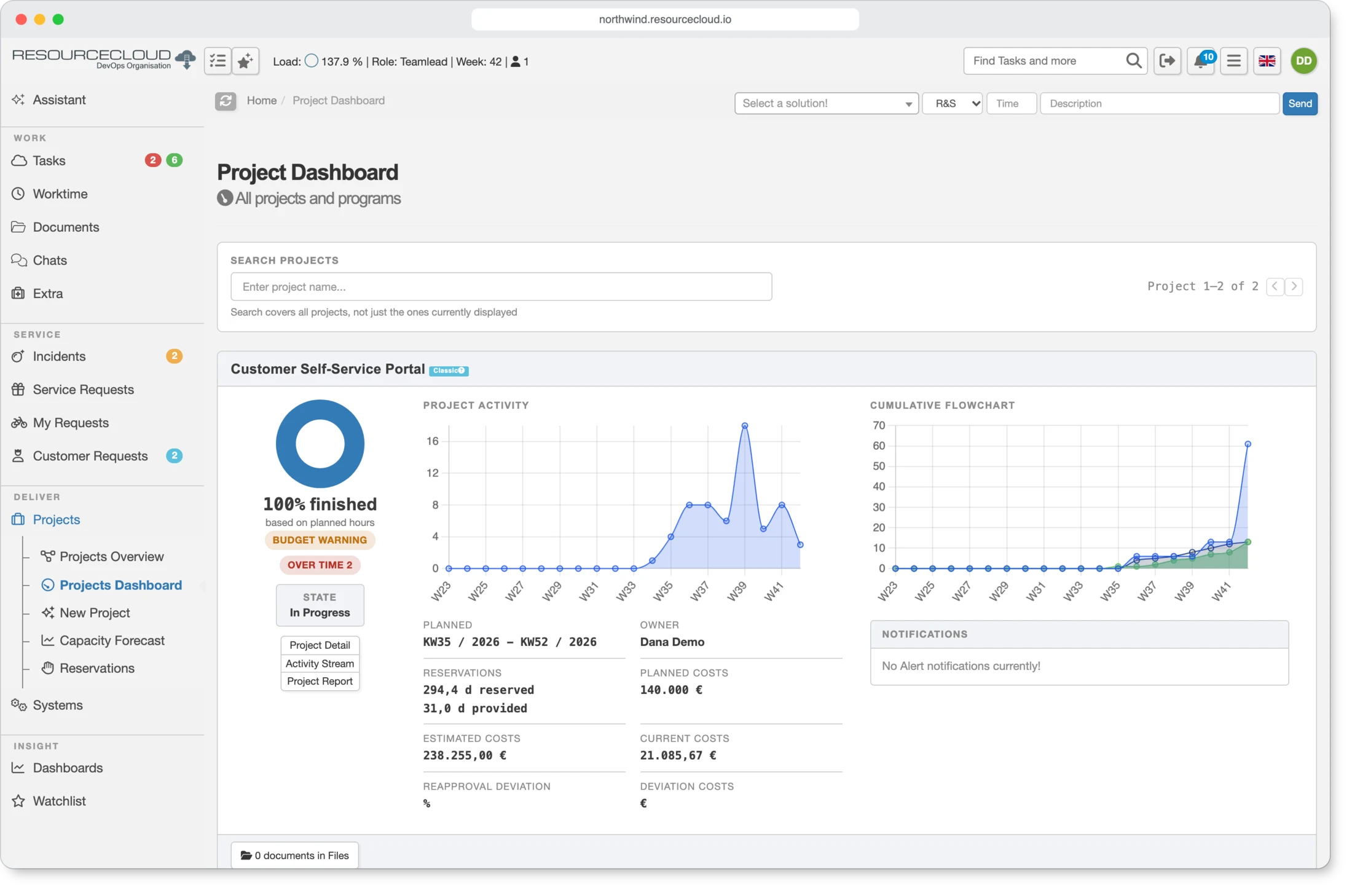Click the Description input field
This screenshot has height=896, width=1352.
pyautogui.click(x=1159, y=103)
